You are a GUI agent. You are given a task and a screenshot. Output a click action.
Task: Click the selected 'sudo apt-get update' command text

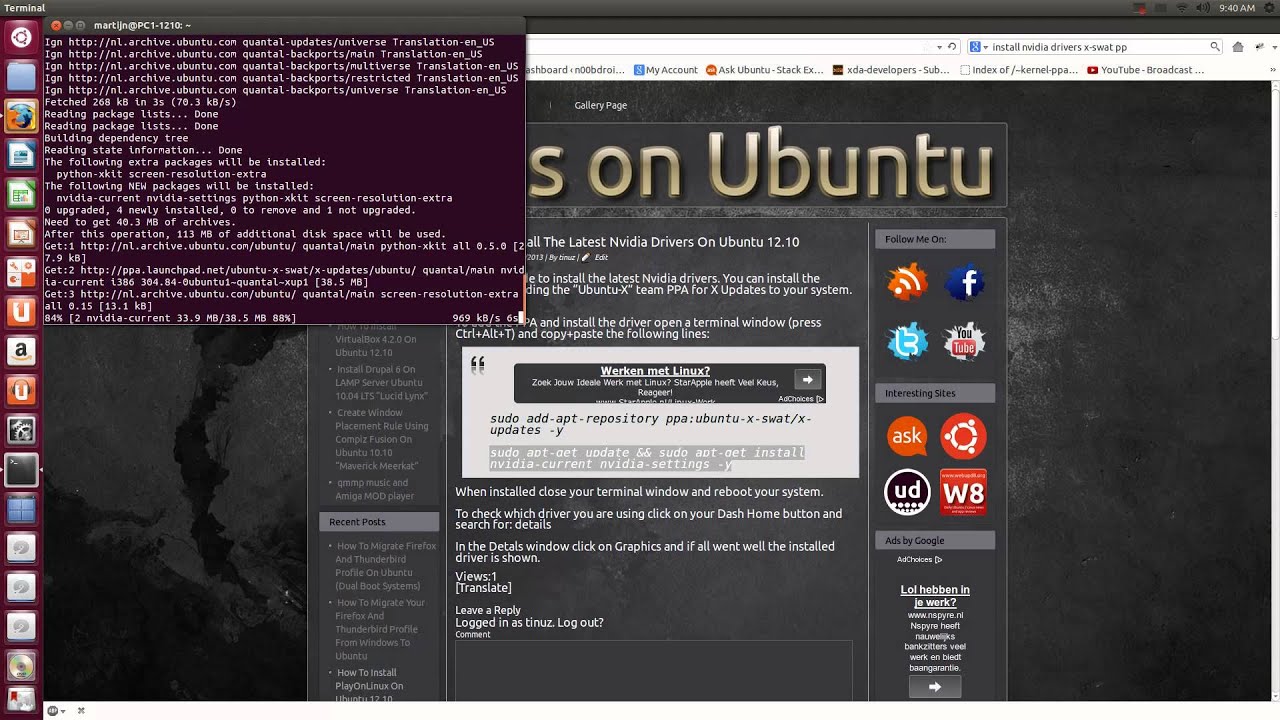tap(647, 458)
